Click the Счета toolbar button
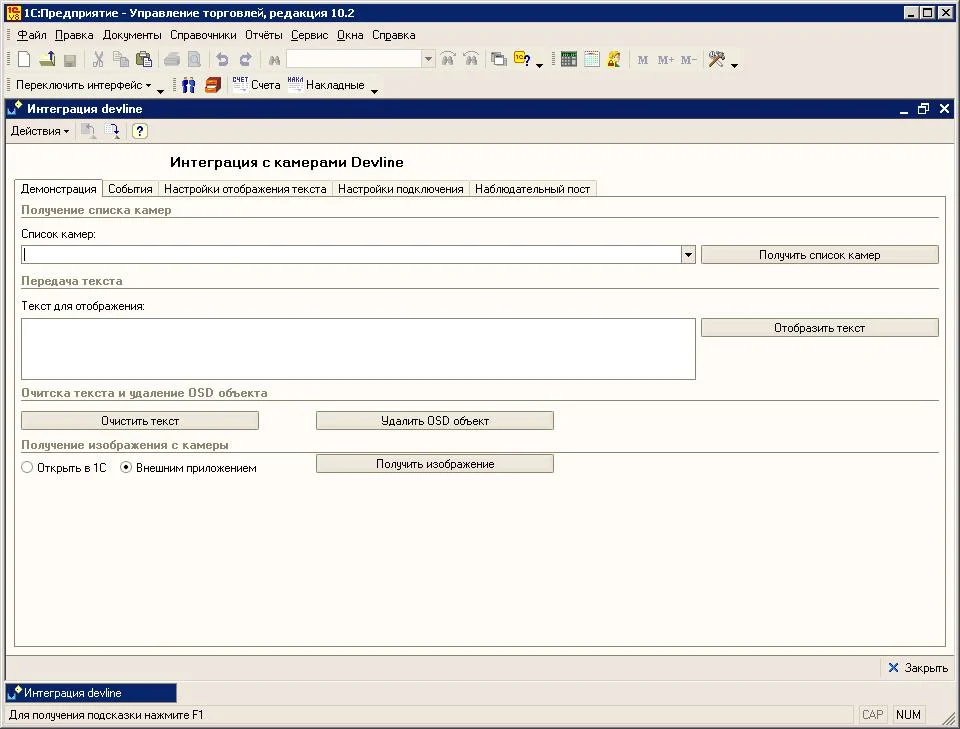The image size is (960, 729). pos(256,86)
